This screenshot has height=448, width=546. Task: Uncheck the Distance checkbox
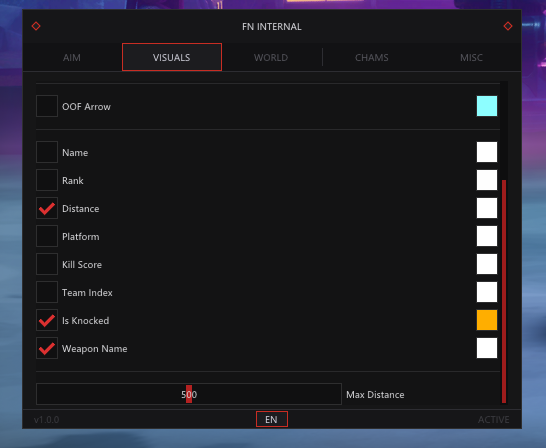coord(47,208)
